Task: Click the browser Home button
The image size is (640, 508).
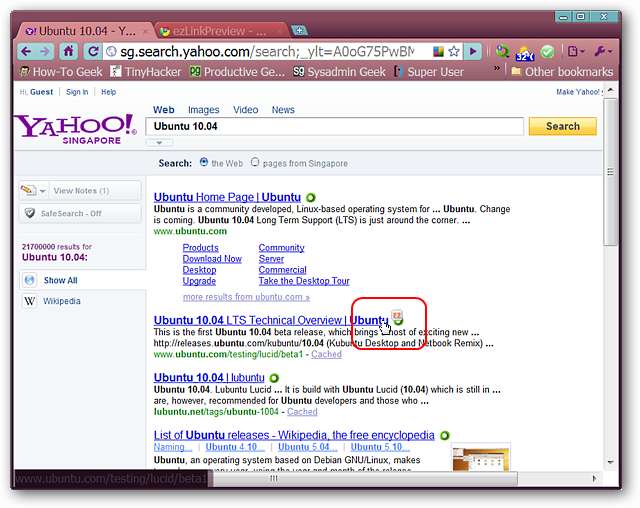Action: (68, 51)
